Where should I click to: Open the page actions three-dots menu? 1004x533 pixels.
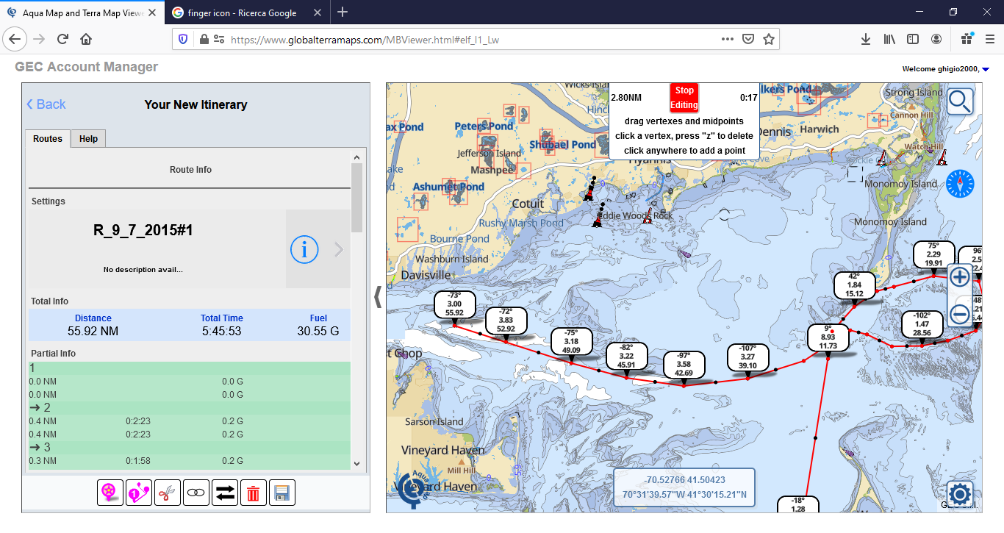727,39
